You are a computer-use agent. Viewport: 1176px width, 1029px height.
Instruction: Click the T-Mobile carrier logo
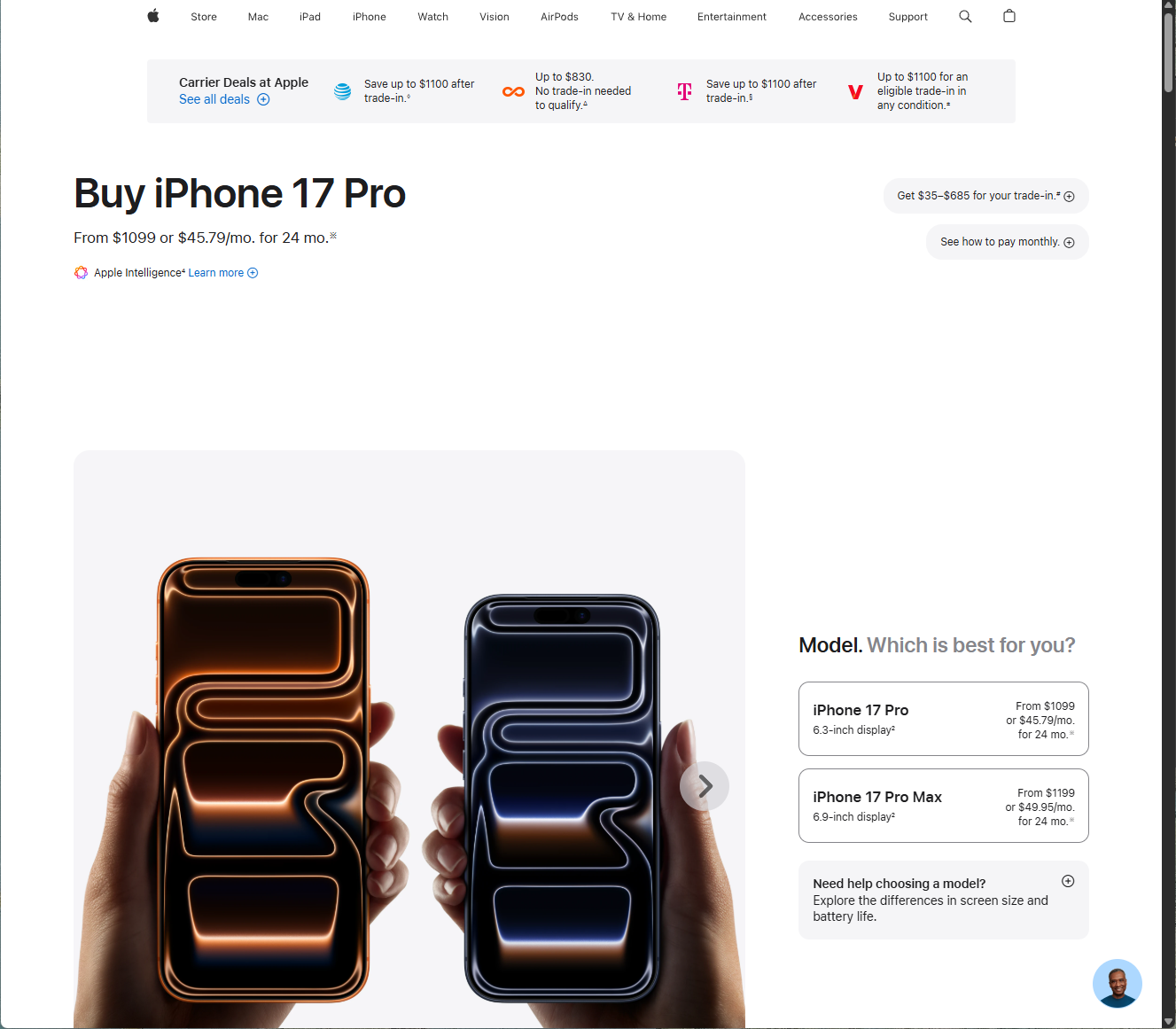[684, 91]
